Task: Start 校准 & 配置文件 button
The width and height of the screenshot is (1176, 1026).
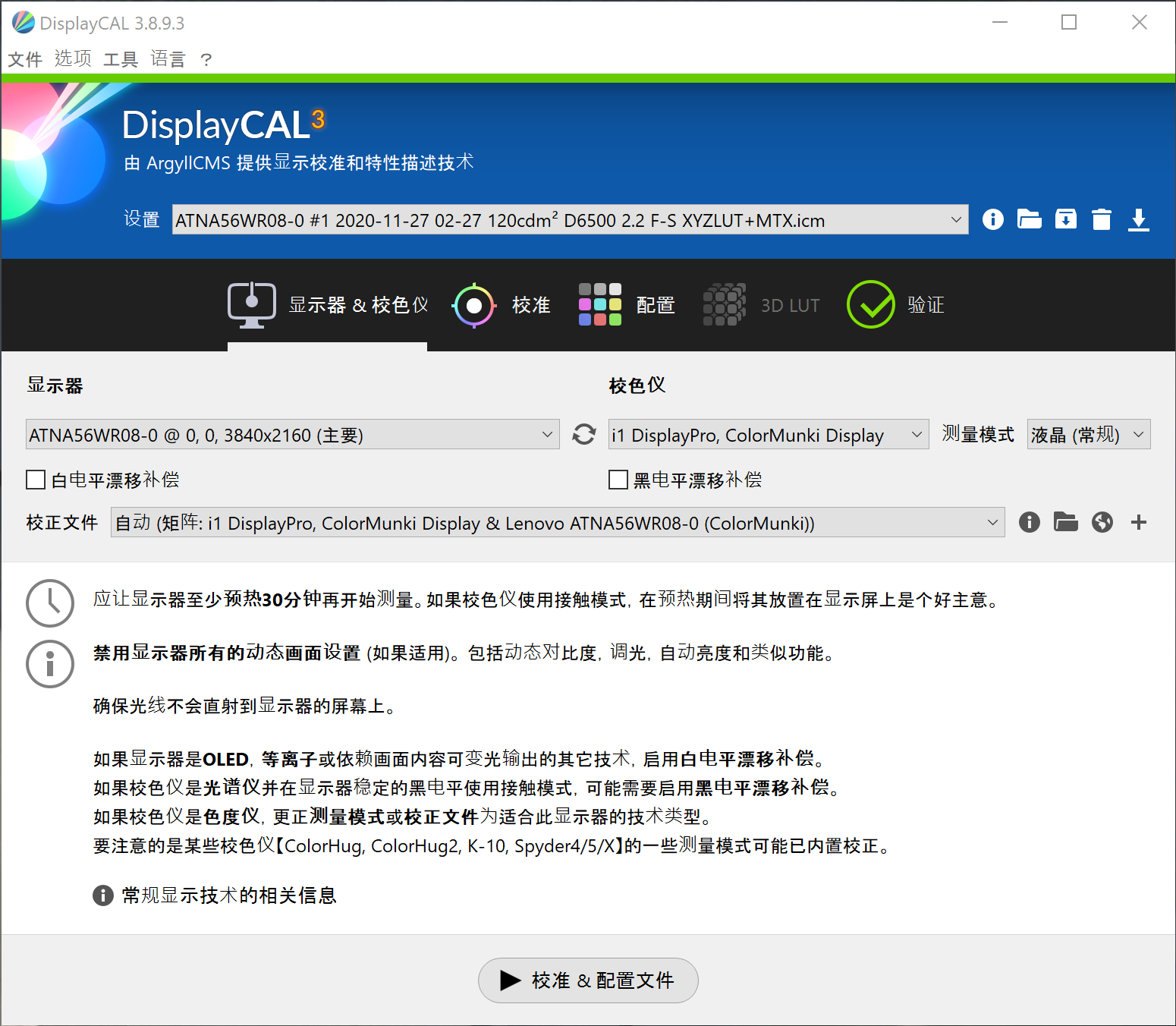Action: pos(588,980)
